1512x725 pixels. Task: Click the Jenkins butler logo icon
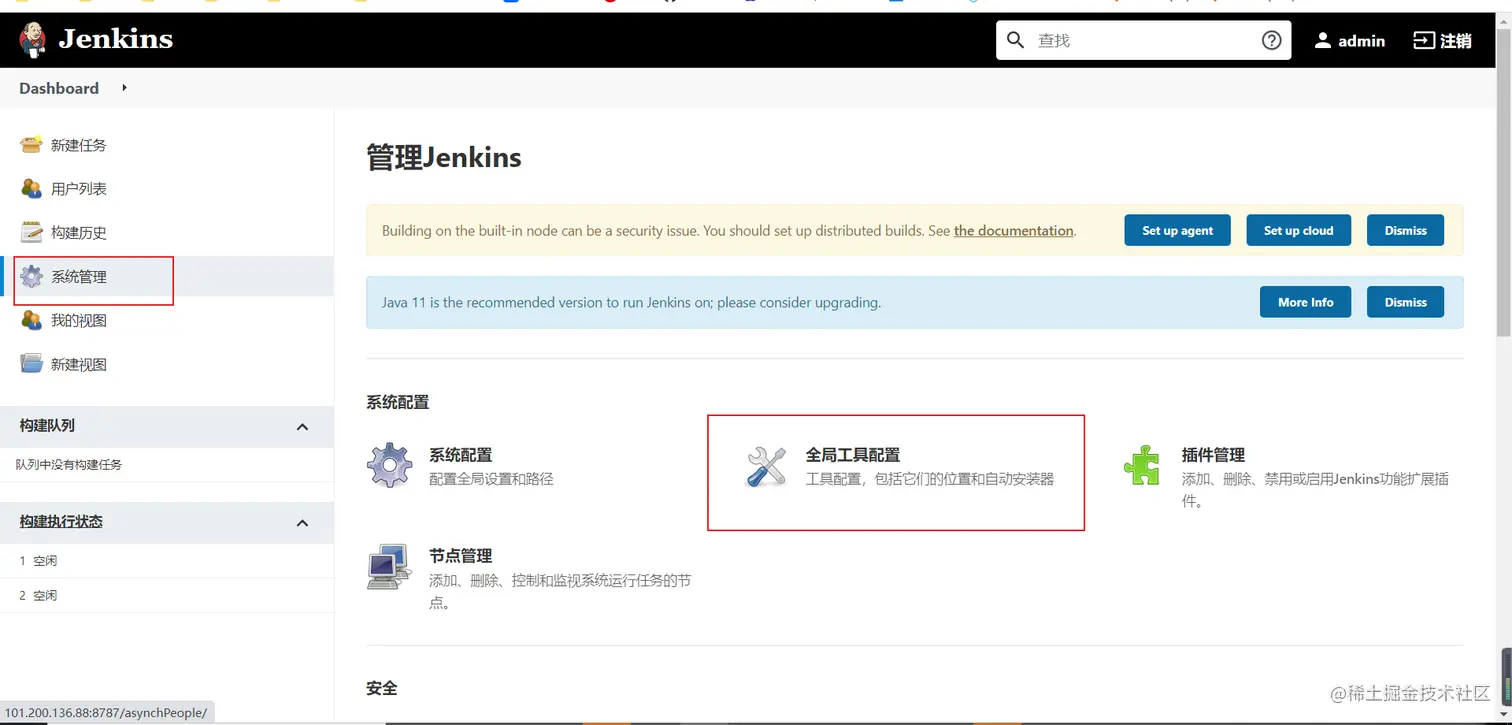point(32,40)
